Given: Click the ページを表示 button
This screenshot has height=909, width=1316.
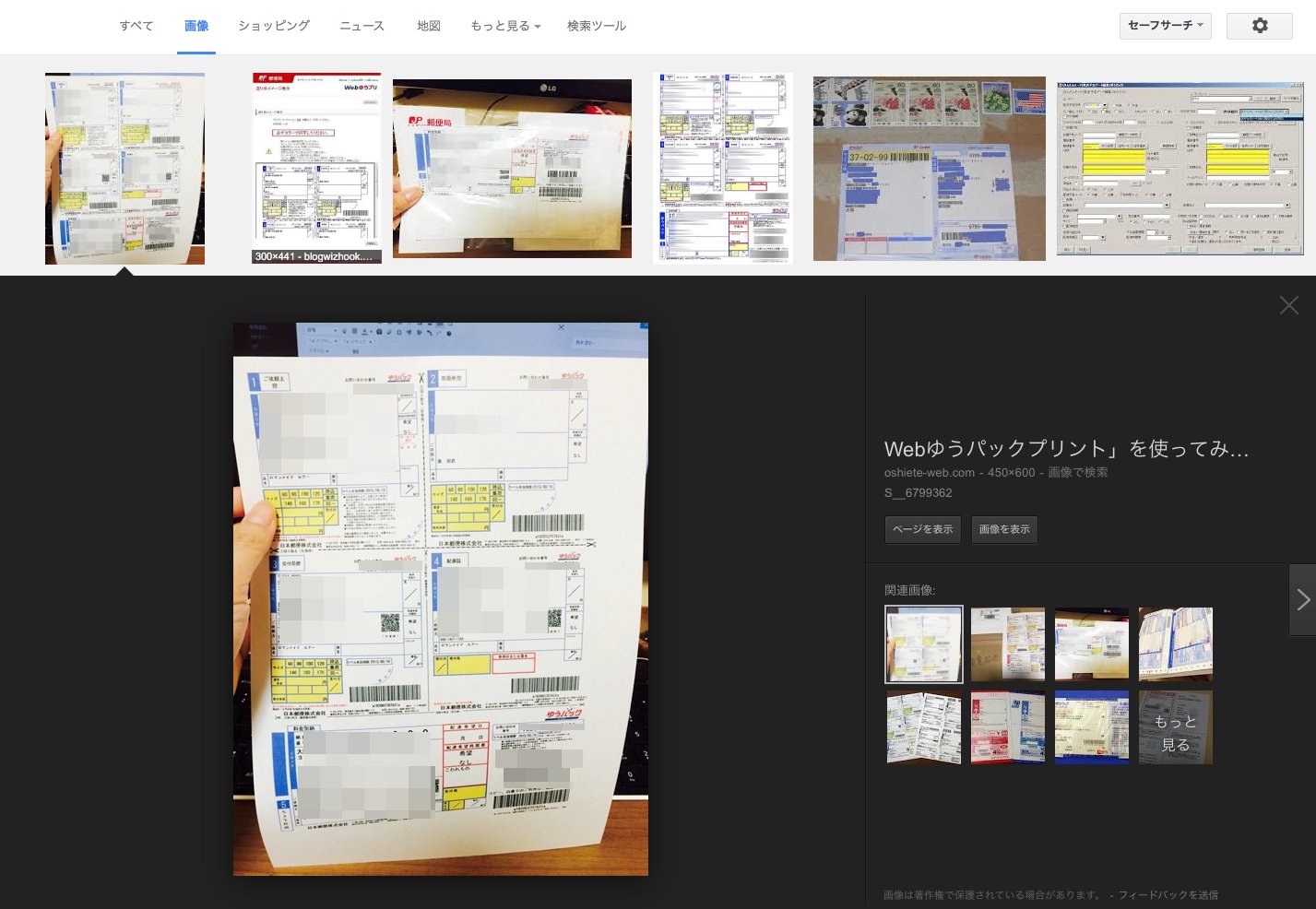Looking at the screenshot, I should 923,529.
